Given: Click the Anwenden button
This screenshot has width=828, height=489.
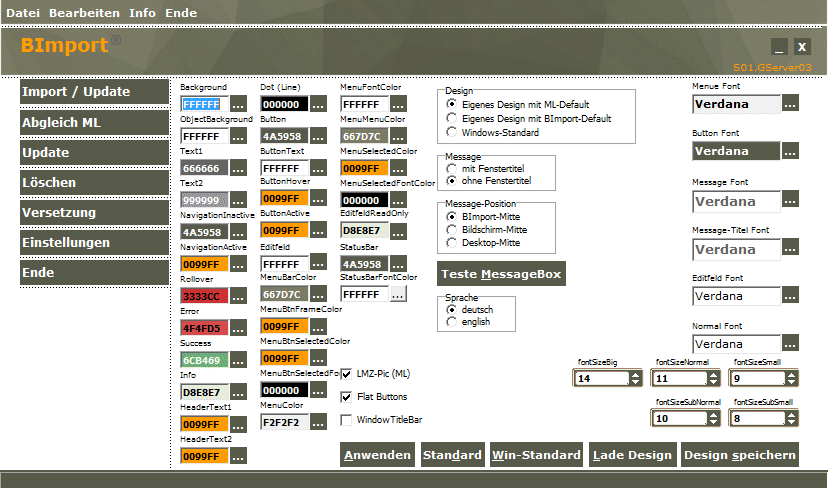Looking at the screenshot, I should click(x=378, y=455).
